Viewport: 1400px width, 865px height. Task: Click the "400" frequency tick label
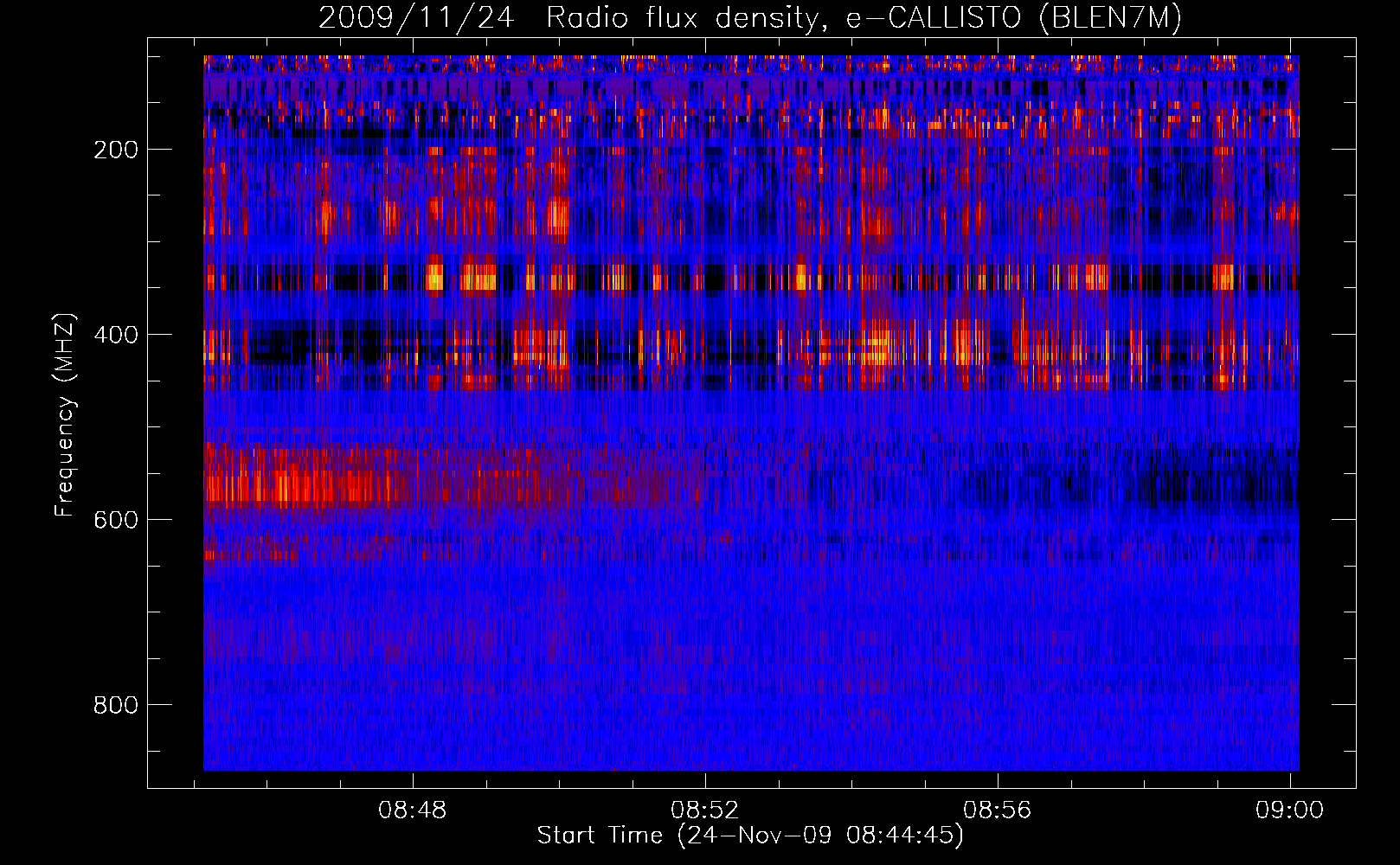click(116, 335)
